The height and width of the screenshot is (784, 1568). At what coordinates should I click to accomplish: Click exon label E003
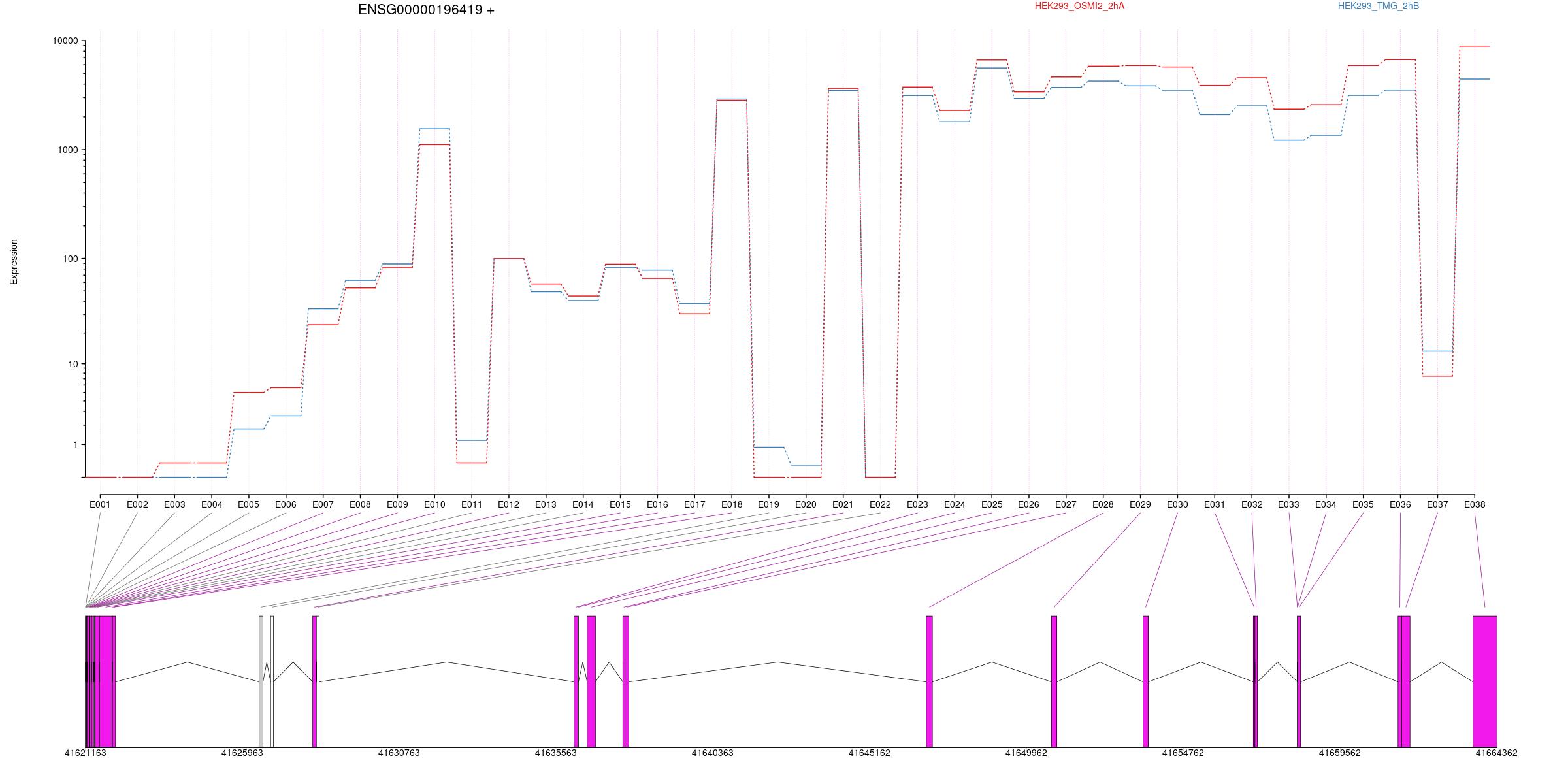point(174,504)
